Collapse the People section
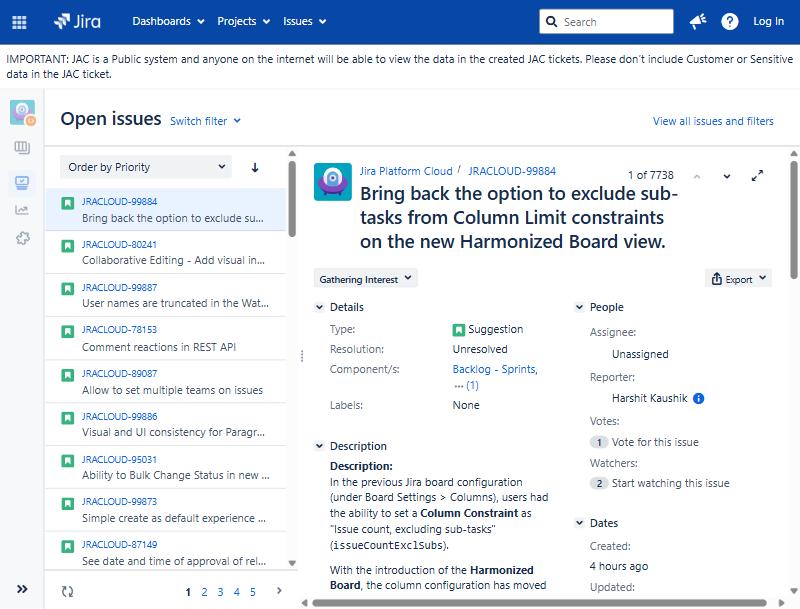Viewport: 800px width, 609px height. (579, 308)
